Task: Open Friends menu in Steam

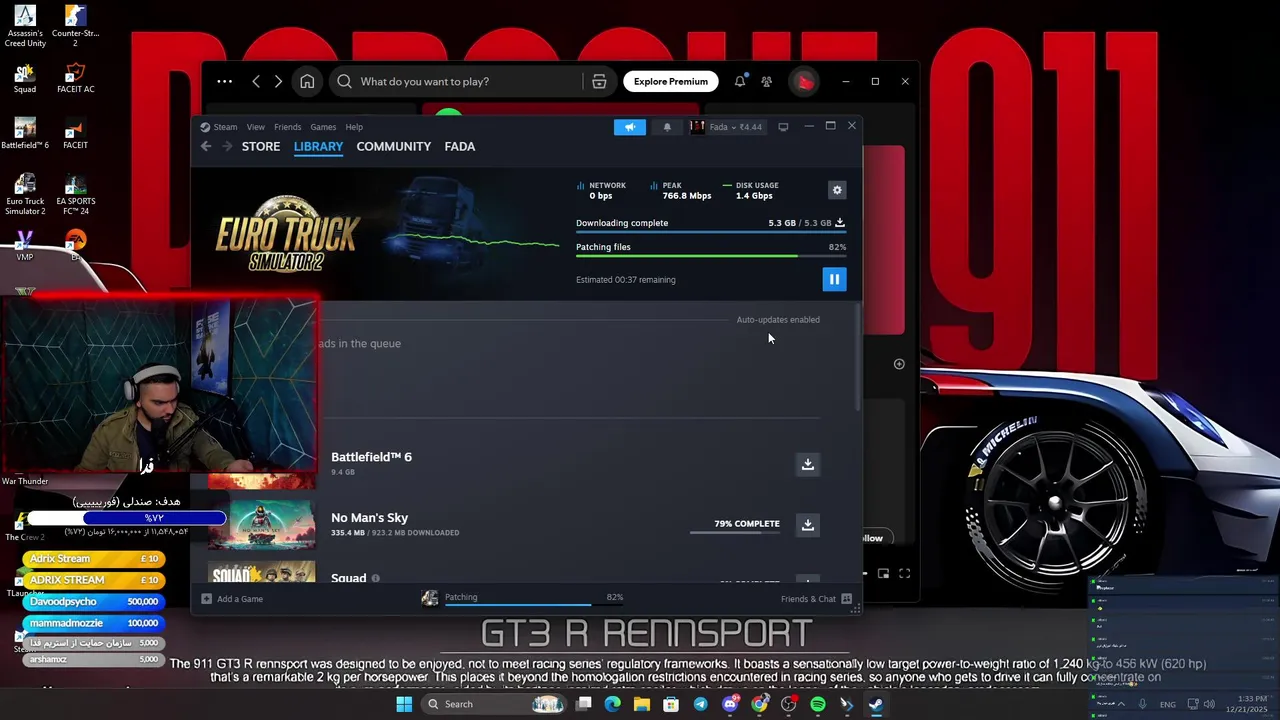Action: pyautogui.click(x=287, y=127)
